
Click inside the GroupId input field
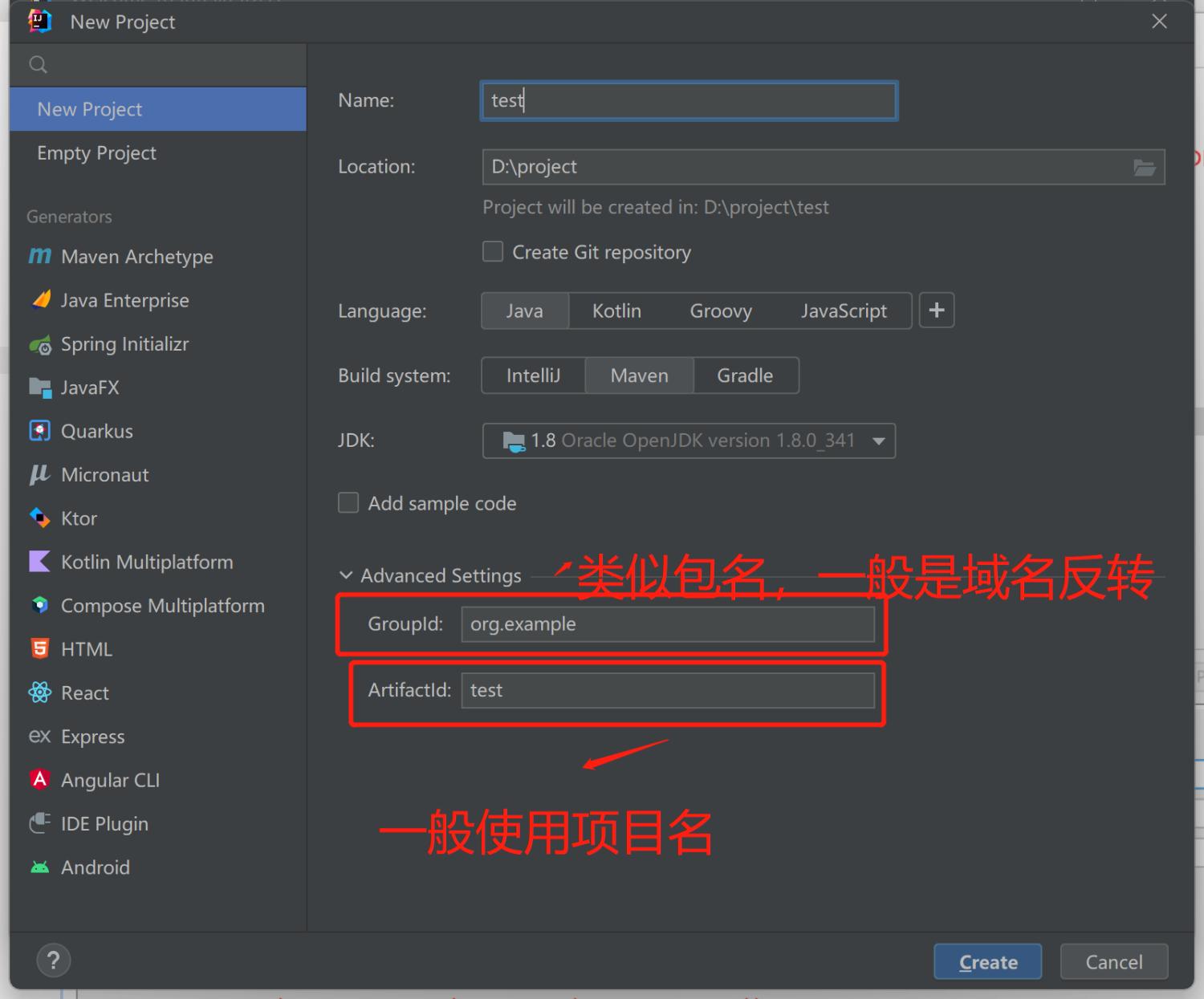[668, 623]
